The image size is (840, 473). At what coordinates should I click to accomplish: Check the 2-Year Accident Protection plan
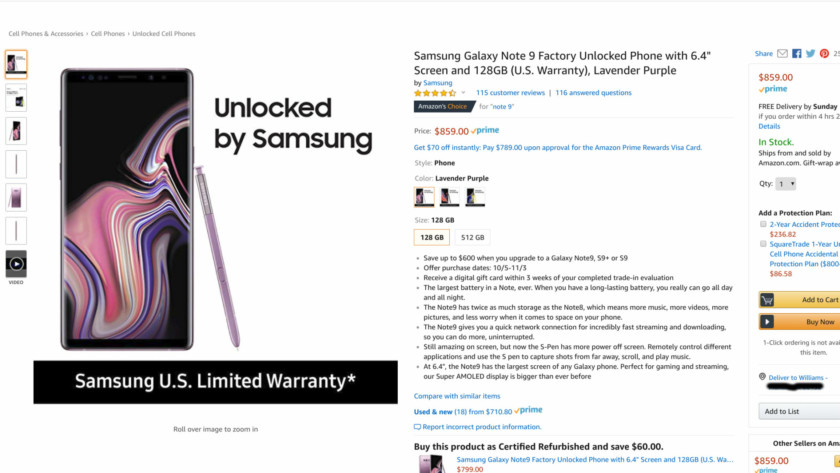(x=764, y=225)
